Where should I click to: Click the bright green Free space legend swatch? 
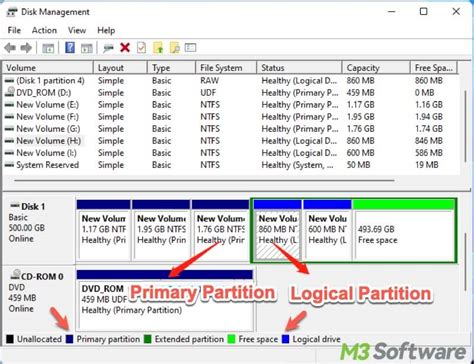coord(231,339)
